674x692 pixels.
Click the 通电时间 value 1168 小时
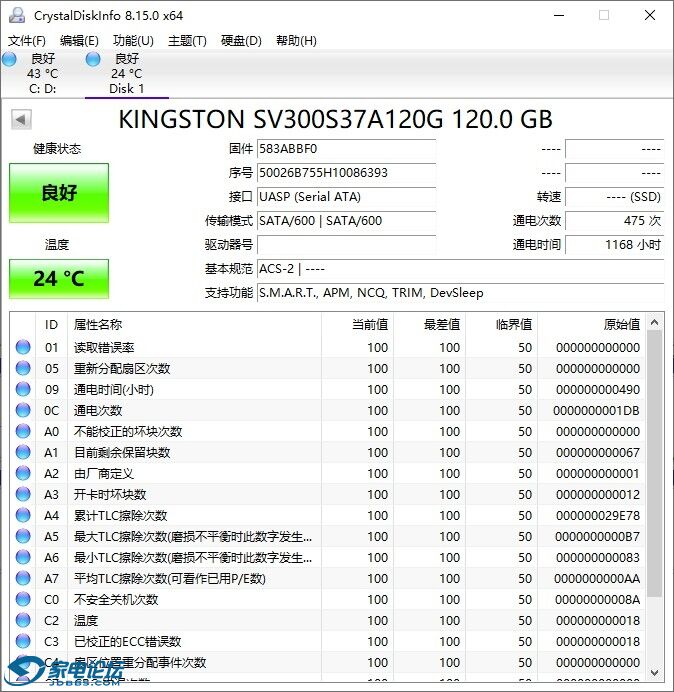click(x=614, y=244)
